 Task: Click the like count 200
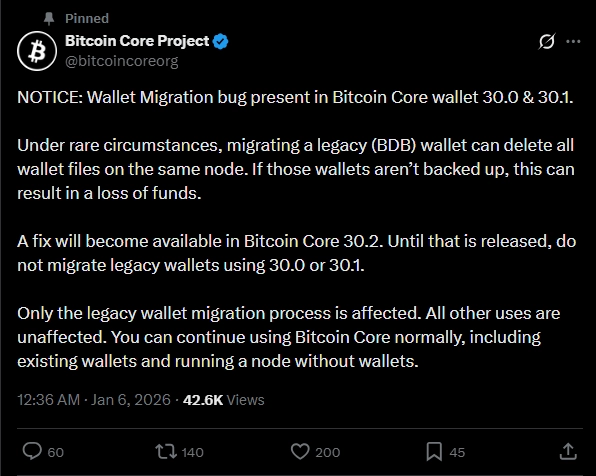pos(328,452)
